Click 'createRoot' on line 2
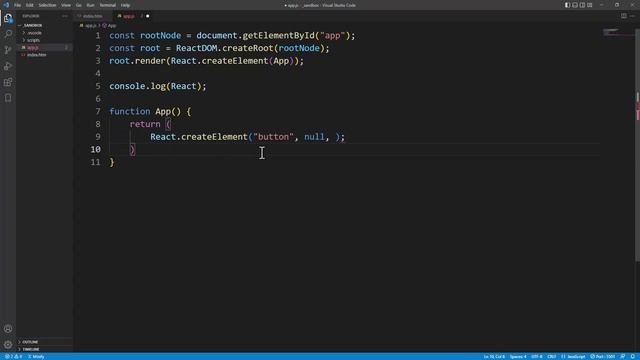The width and height of the screenshot is (640, 360). click(x=247, y=48)
